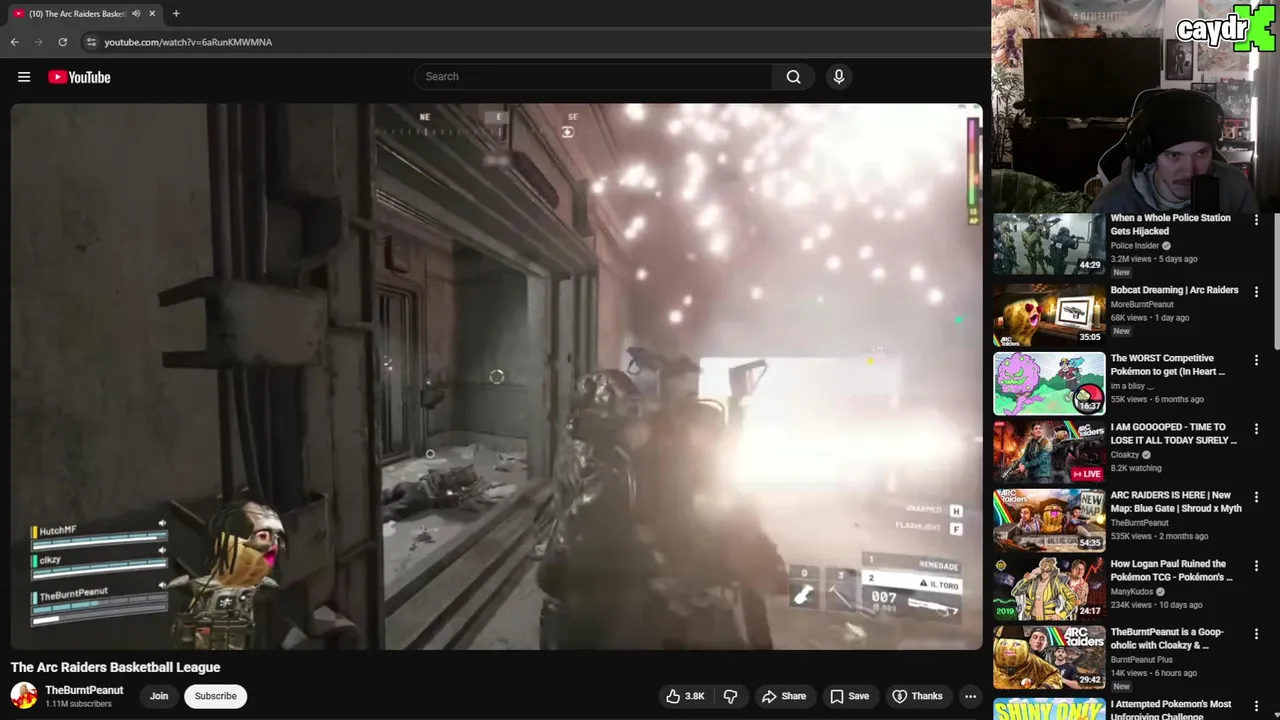The width and height of the screenshot is (1280, 720).
Task: Open options for Goop-oholic video
Action: click(x=1256, y=633)
